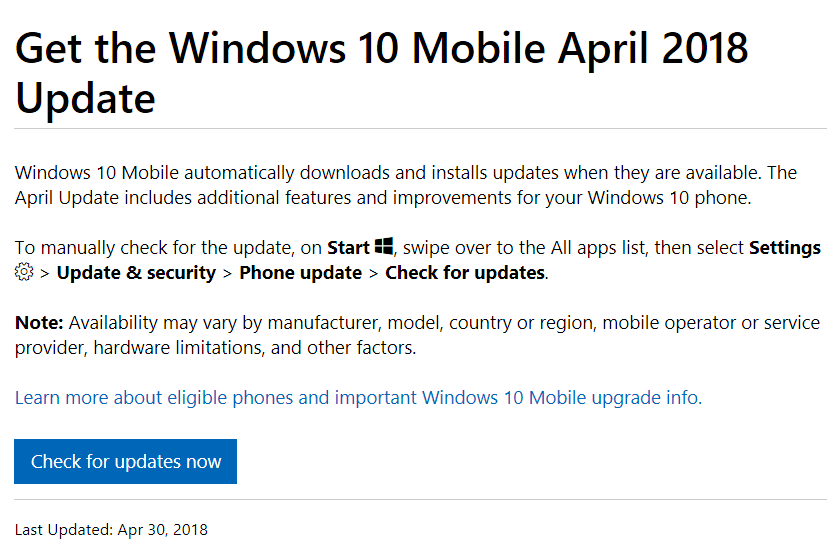
Task: Click the chevron right after the gear icon
Action: point(45,274)
